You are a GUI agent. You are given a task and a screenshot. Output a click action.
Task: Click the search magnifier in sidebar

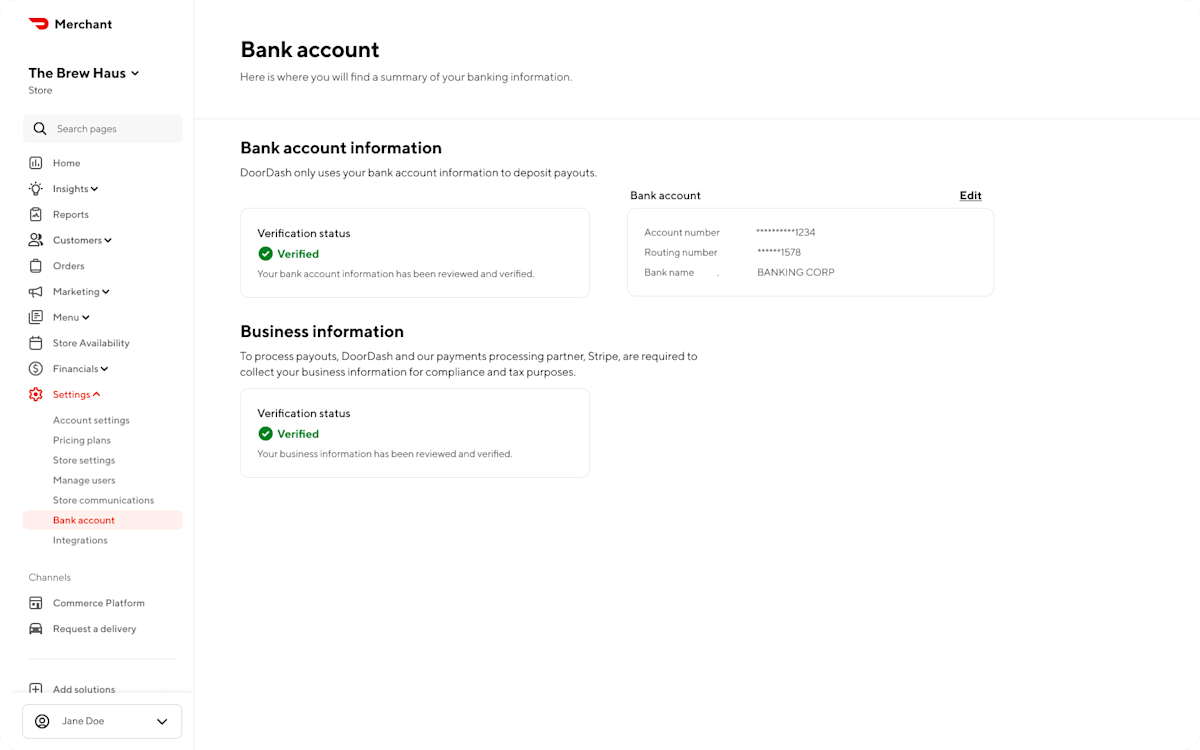[40, 128]
